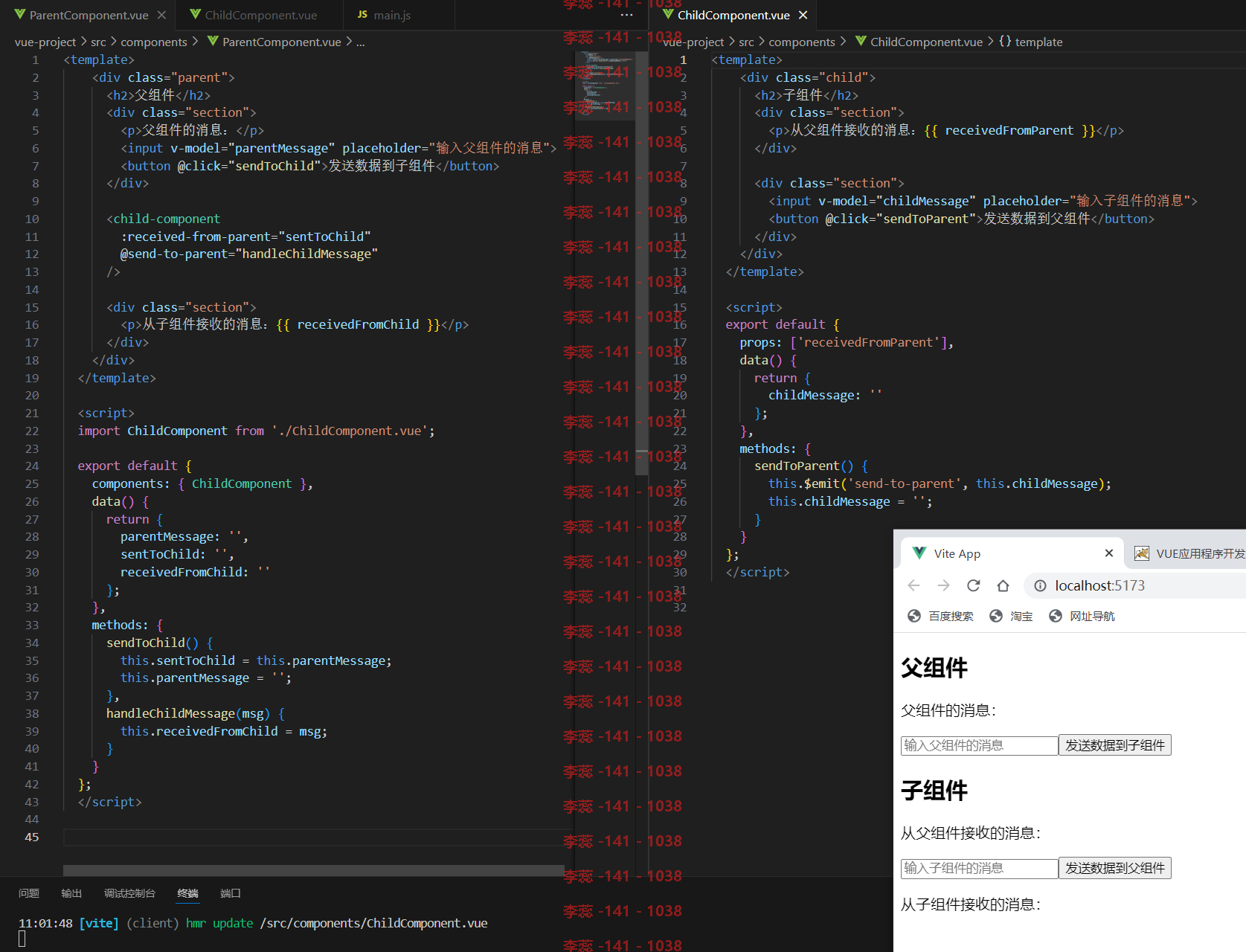Close the right editor's ChildComponent.vue tab
The image size is (1246, 952).
pos(803,15)
